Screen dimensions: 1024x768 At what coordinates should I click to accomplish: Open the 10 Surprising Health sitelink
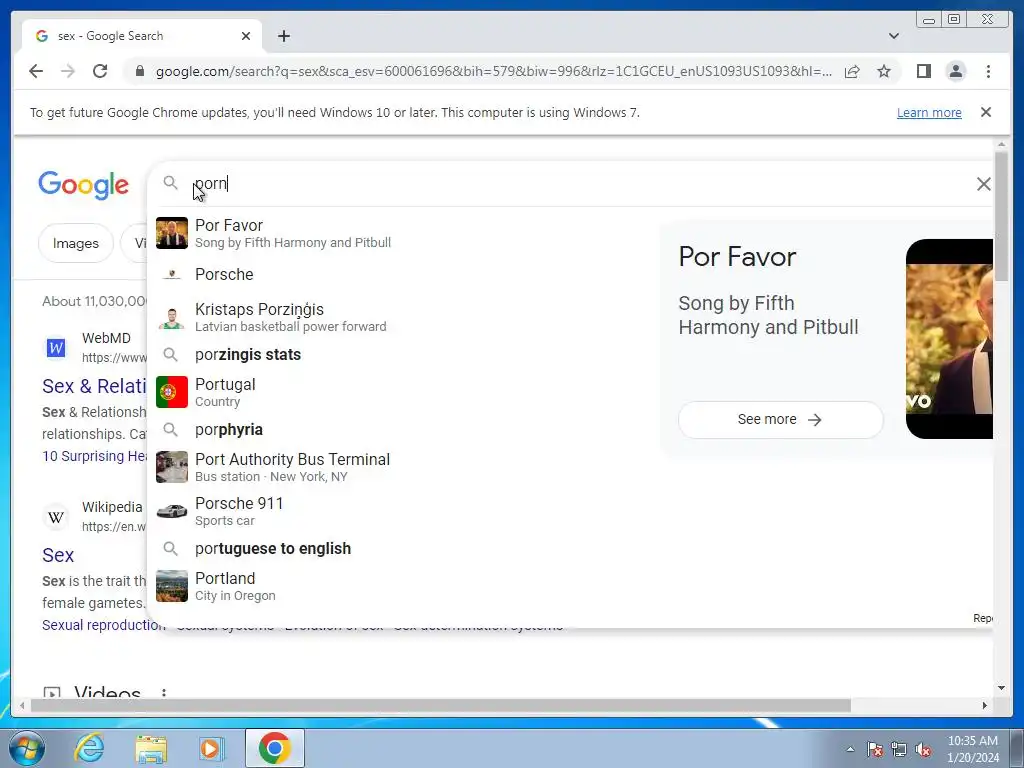[x=95, y=456]
